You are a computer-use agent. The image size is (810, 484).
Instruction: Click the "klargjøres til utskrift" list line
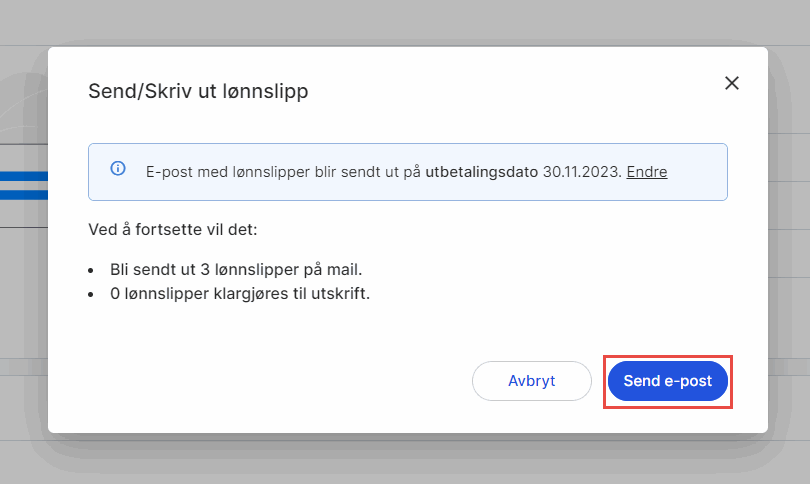240,295
